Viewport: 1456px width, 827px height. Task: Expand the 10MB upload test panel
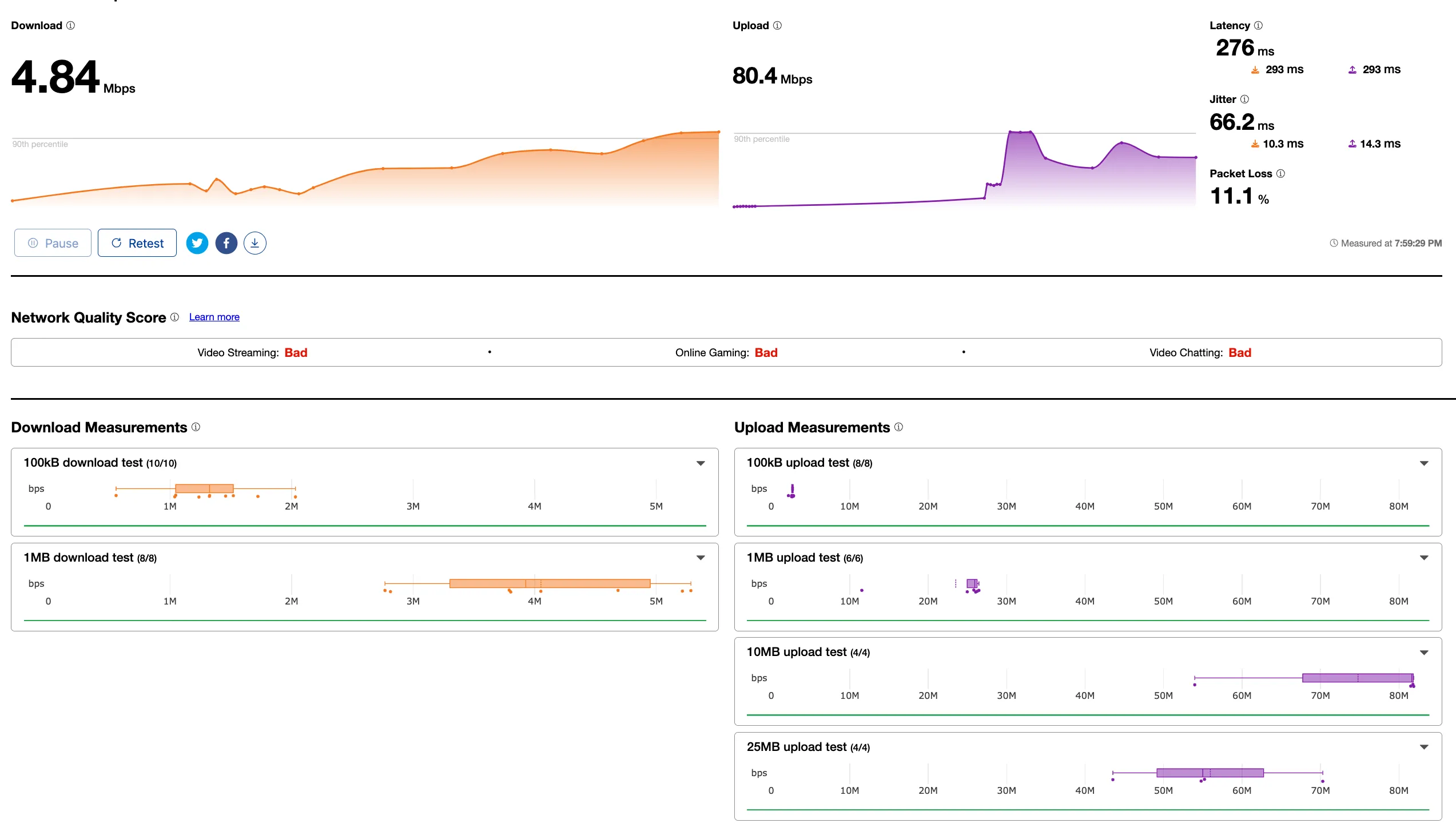(x=1424, y=653)
